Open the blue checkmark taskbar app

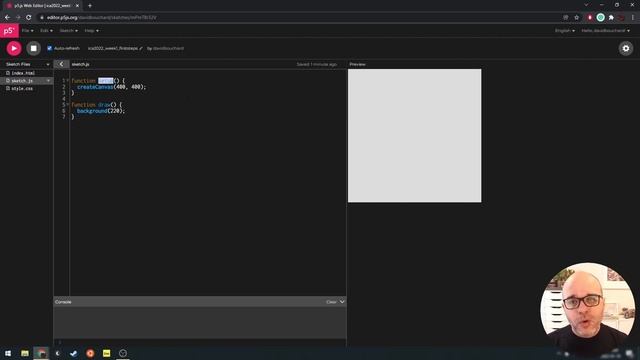pyautogui.click(x=73, y=353)
